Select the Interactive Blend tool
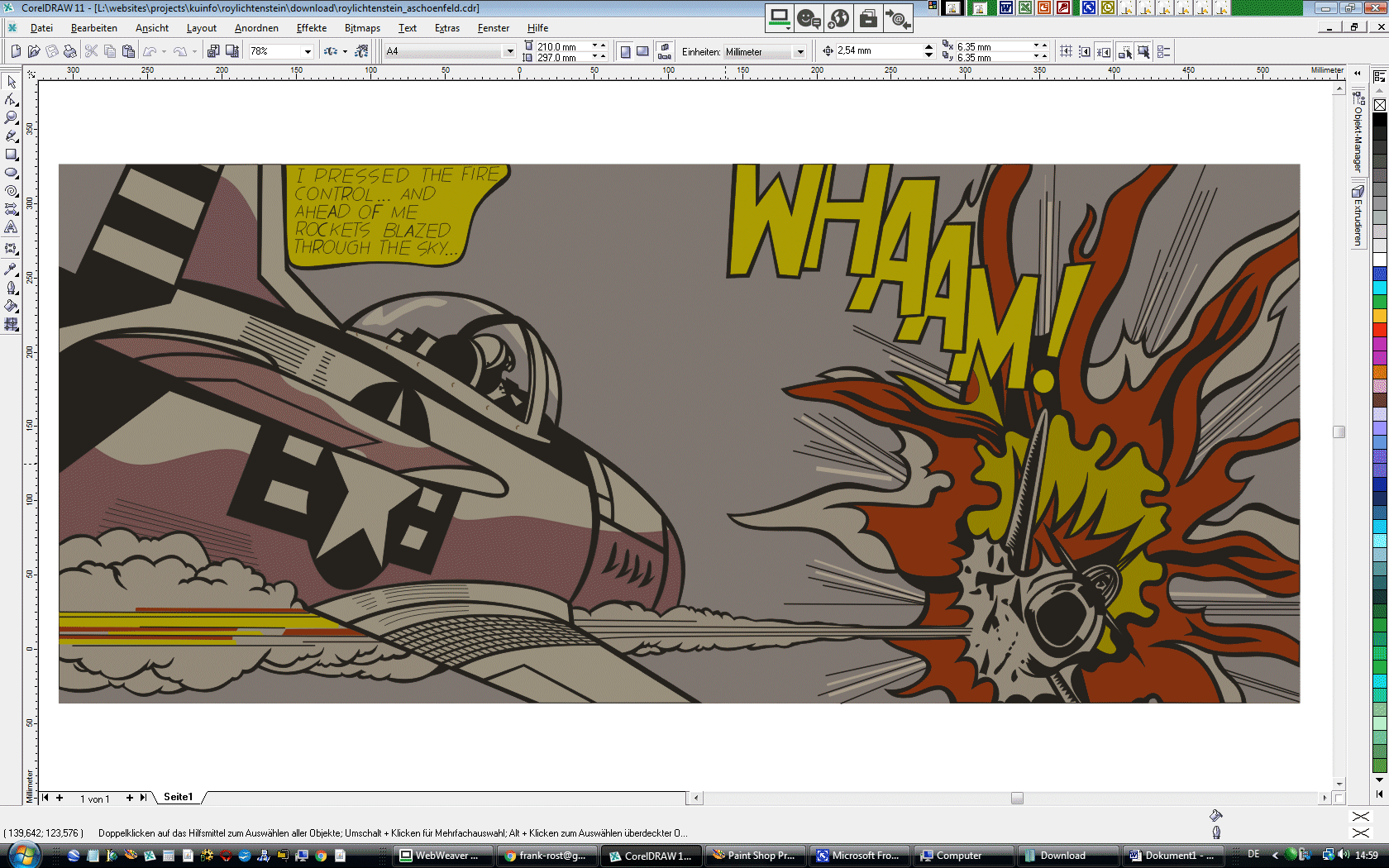 click(x=12, y=249)
